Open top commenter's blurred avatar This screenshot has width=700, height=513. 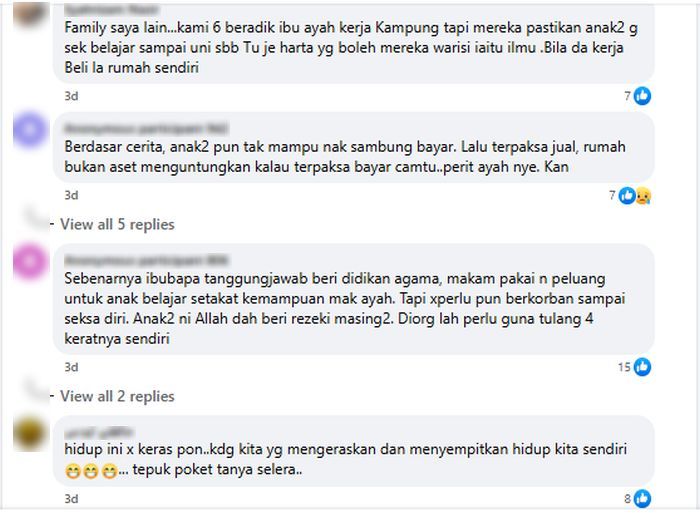(x=29, y=13)
